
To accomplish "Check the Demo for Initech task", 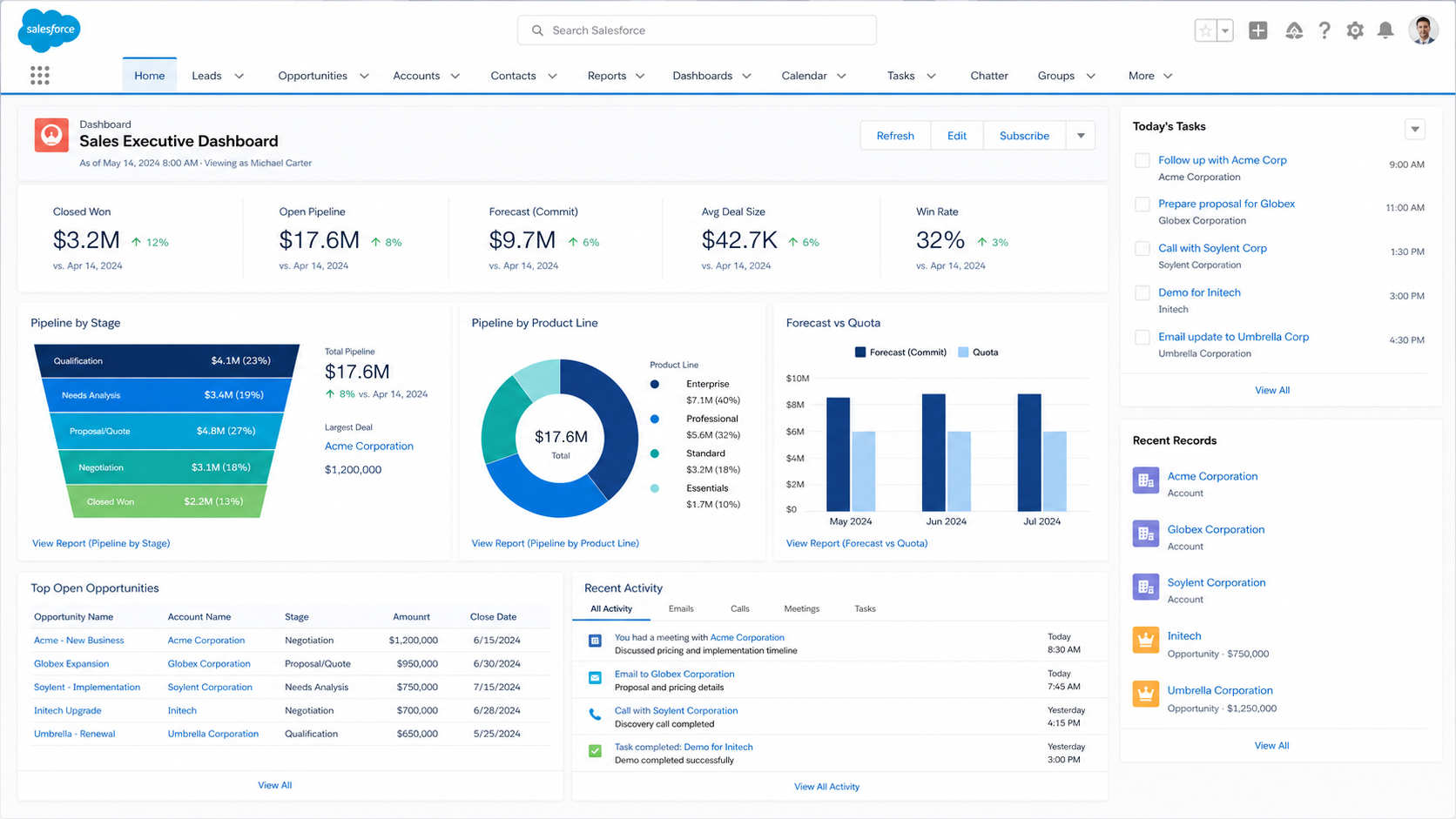I will pyautogui.click(x=1142, y=292).
